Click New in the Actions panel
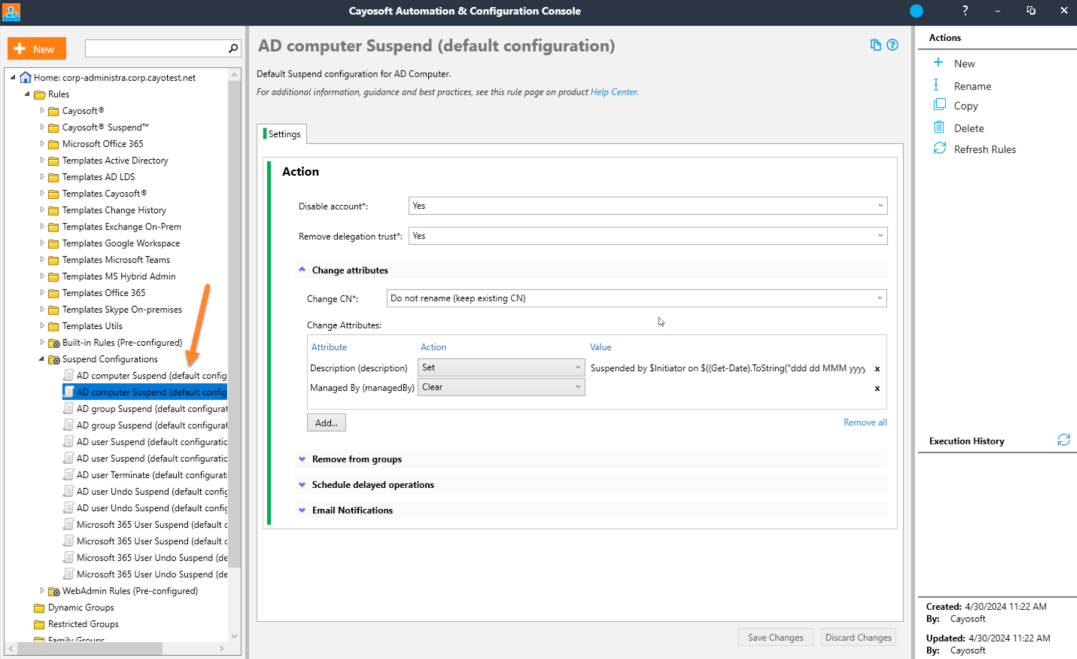Viewport: 1077px width, 659px height. [964, 63]
